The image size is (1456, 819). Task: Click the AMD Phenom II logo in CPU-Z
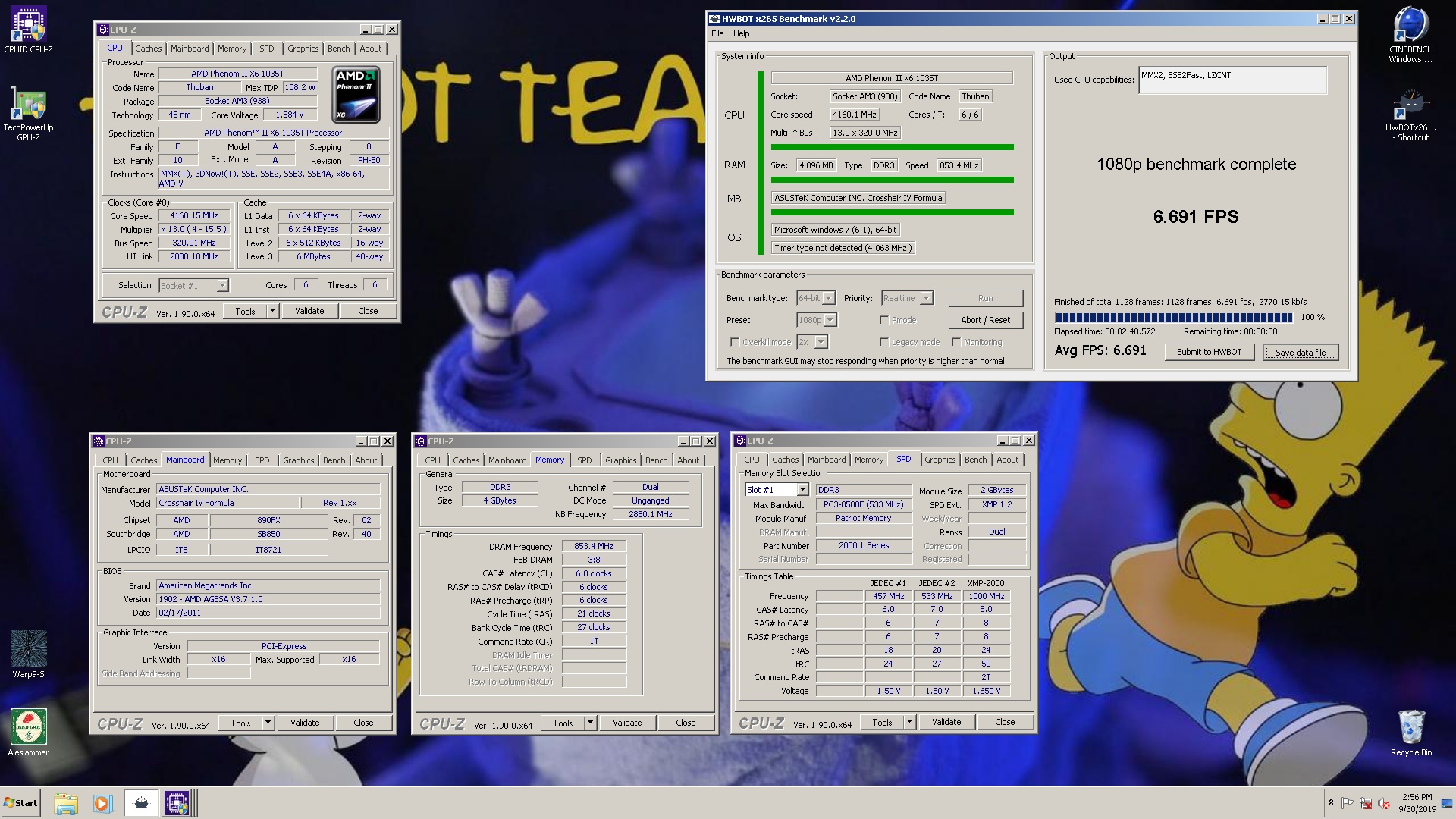coord(356,95)
